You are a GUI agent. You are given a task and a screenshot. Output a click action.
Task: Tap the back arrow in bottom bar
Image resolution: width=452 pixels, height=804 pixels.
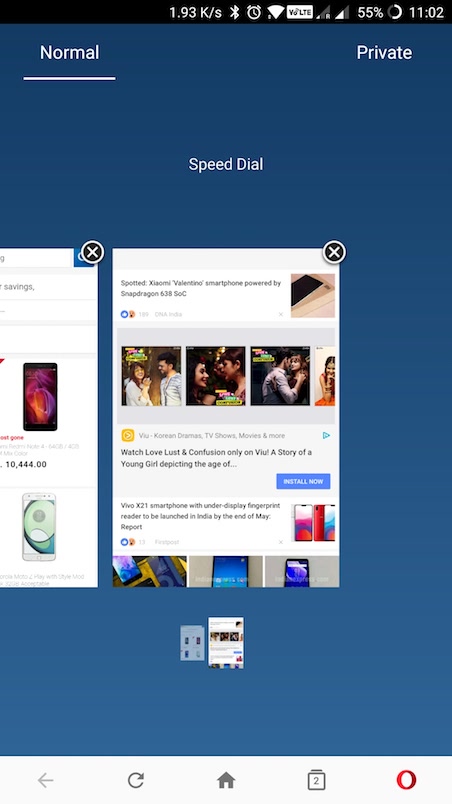45,780
